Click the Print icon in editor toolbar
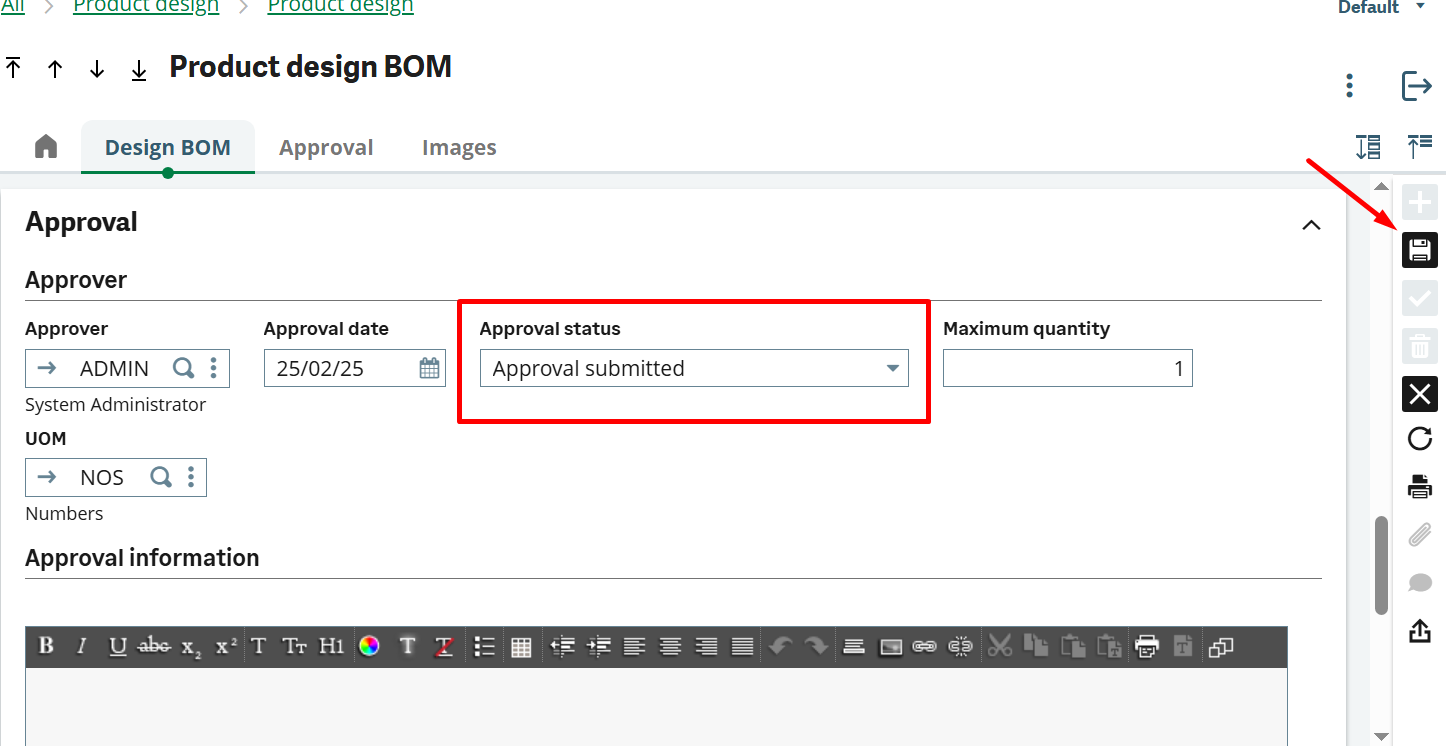Screen dimensions: 1446x746 (1147, 647)
